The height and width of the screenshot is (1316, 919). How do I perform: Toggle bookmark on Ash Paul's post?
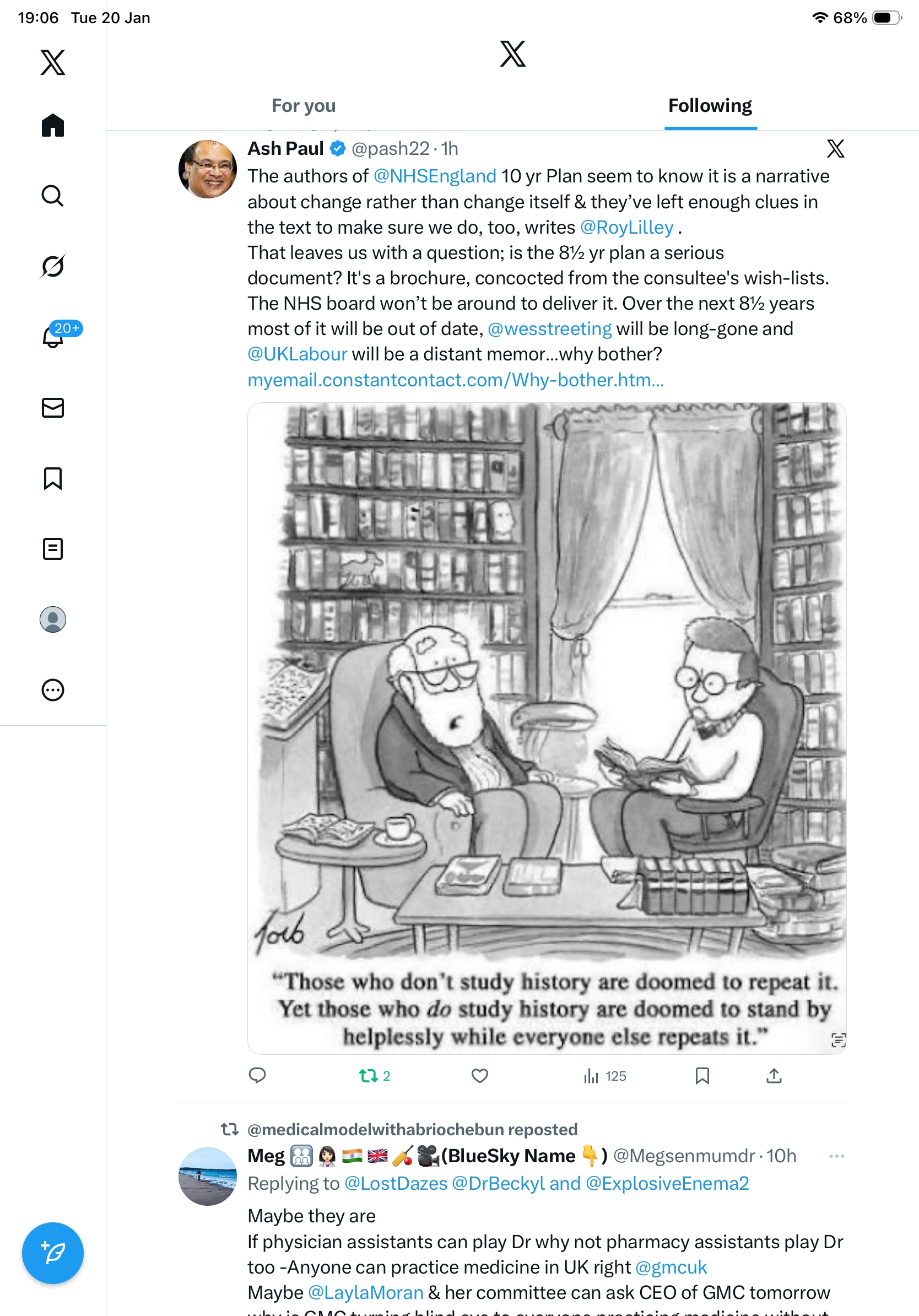(x=702, y=1076)
